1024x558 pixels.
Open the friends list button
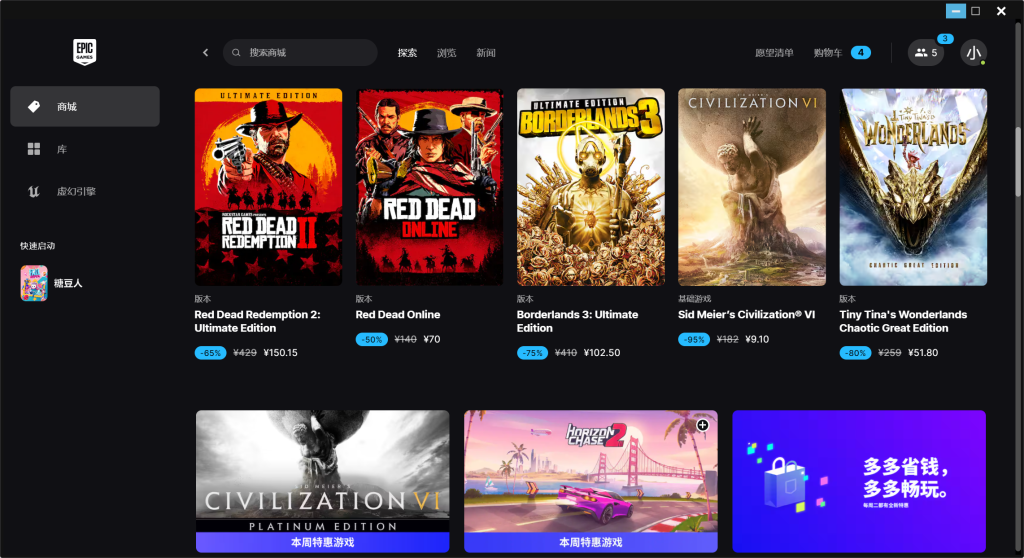tap(926, 52)
